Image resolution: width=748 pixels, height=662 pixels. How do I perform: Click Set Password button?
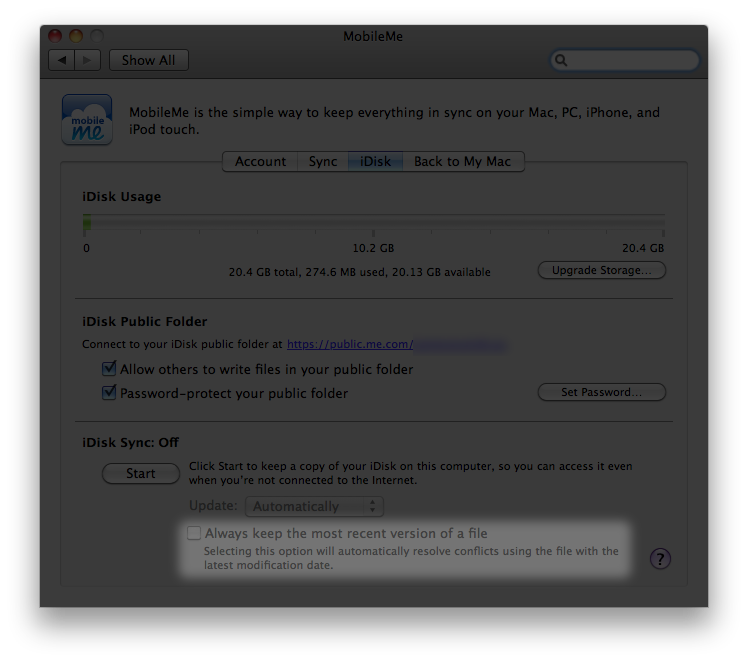point(602,392)
